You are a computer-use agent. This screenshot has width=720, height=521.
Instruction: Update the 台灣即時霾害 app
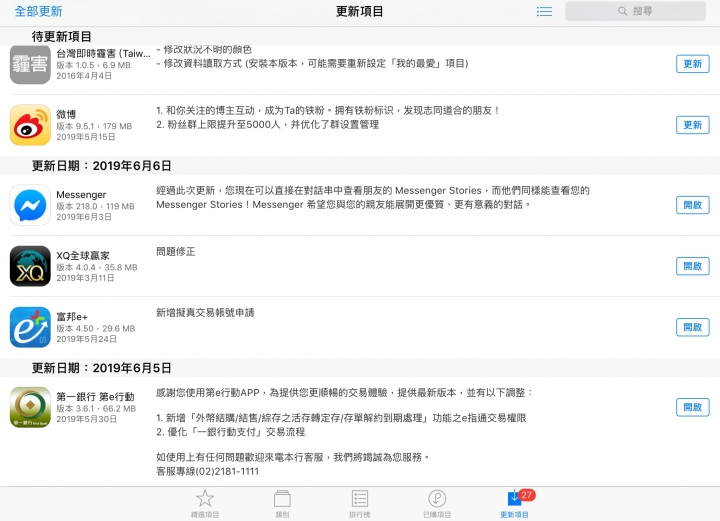tap(692, 64)
